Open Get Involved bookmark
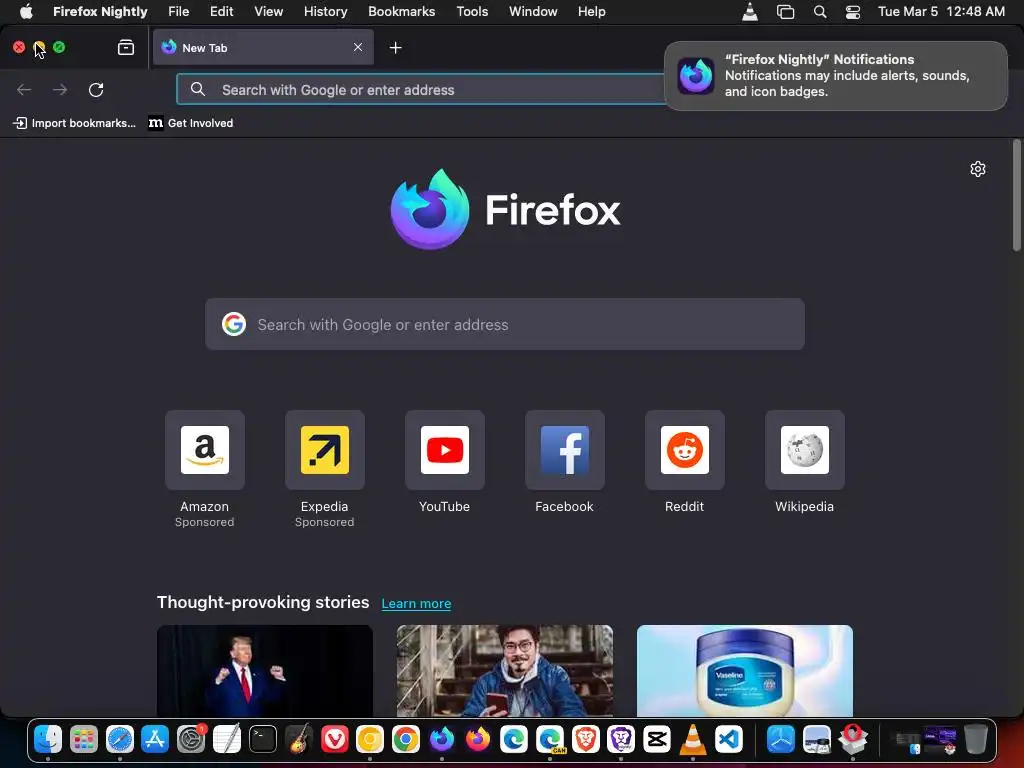 pos(191,123)
